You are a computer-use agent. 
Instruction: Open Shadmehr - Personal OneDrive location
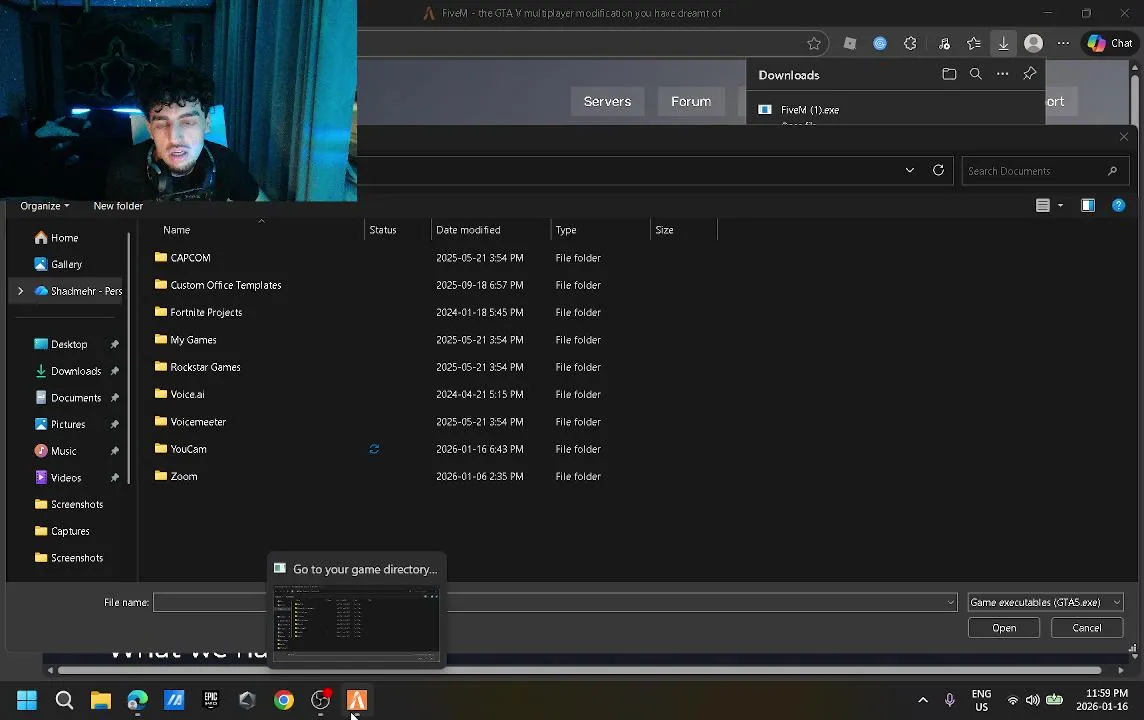(79, 291)
